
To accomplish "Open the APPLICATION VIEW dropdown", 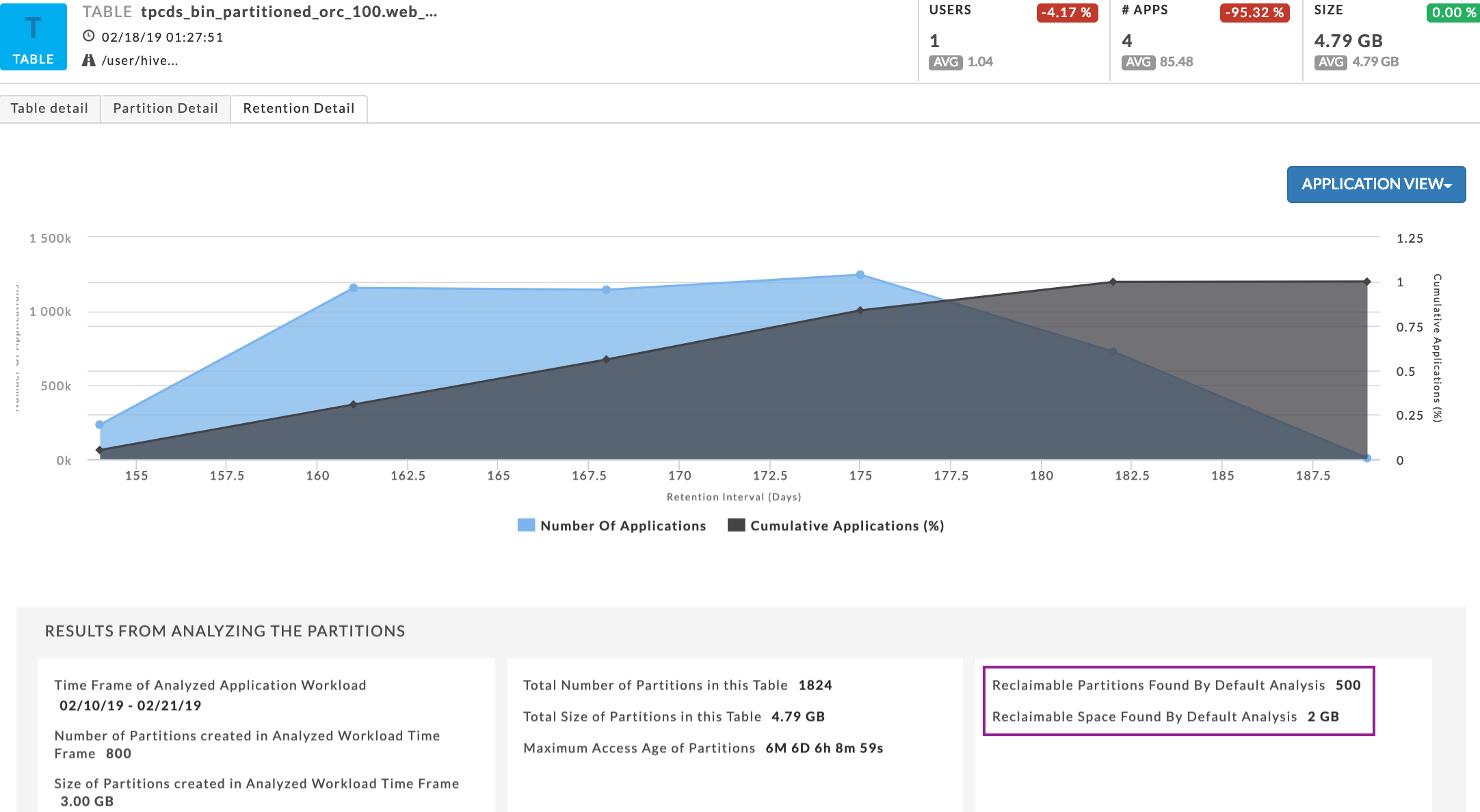I will (1376, 185).
